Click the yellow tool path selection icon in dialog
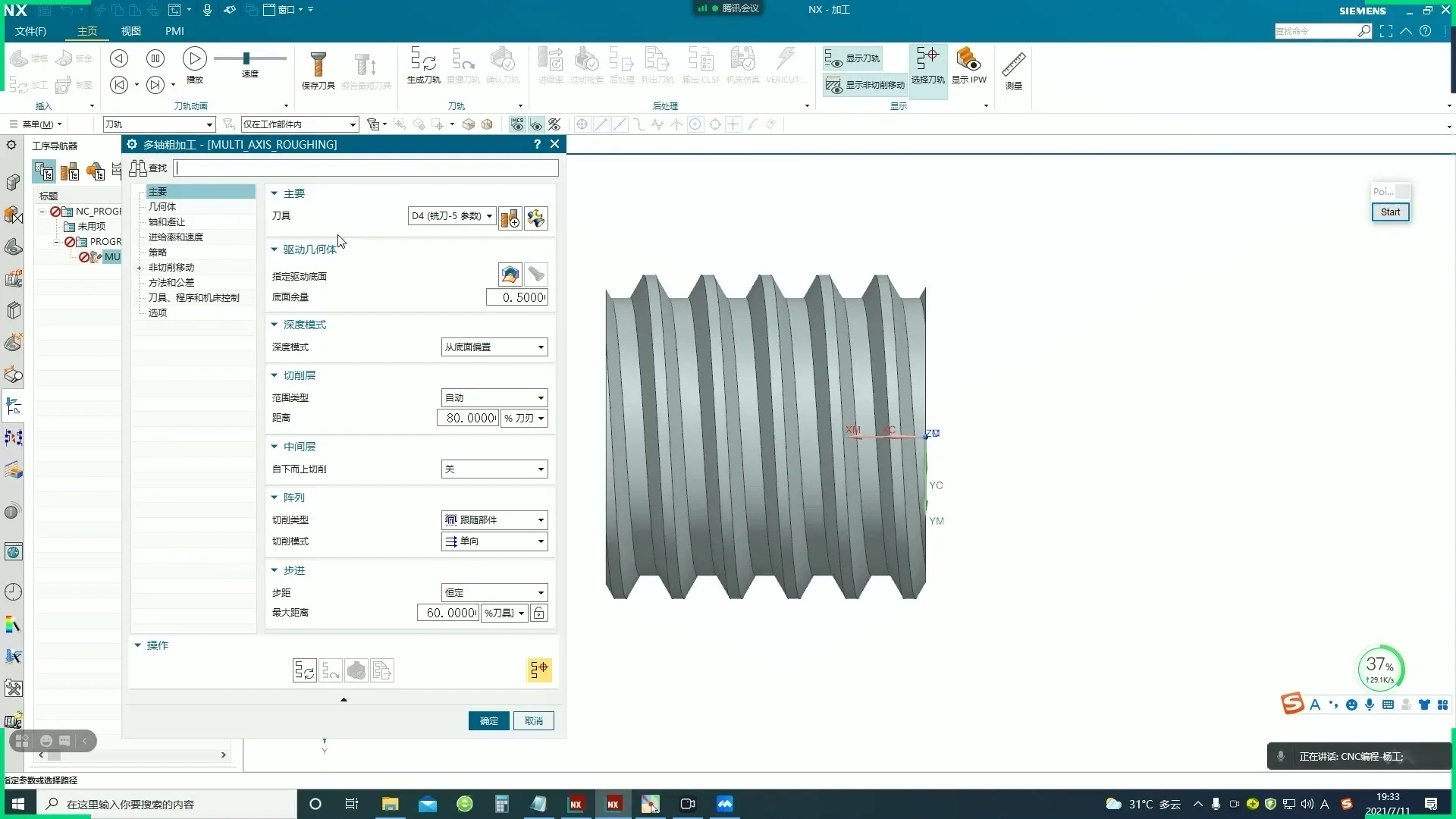Viewport: 1456px width, 819px height. (x=539, y=670)
